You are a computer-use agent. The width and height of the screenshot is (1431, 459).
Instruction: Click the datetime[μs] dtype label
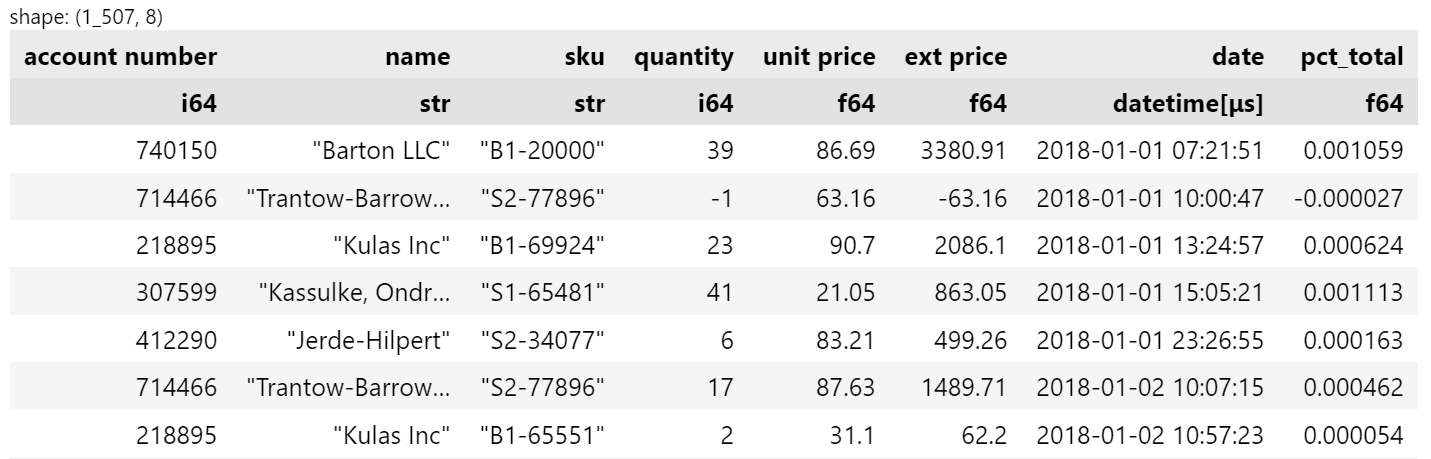[x=1187, y=103]
